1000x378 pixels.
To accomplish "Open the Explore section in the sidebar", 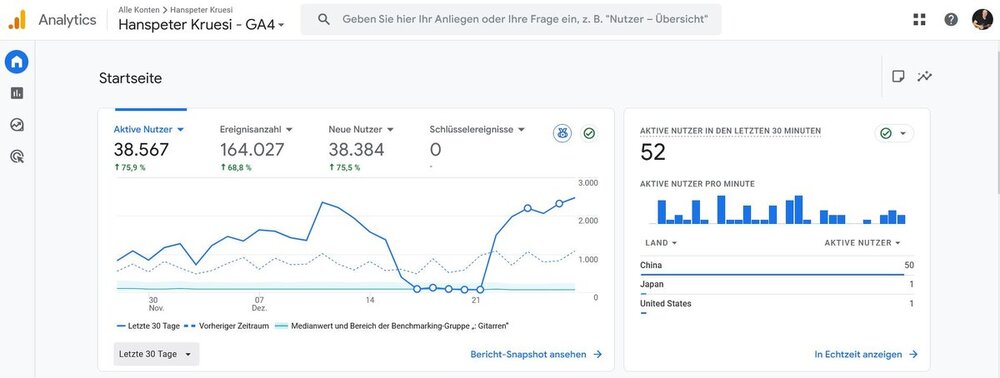I will coord(17,124).
